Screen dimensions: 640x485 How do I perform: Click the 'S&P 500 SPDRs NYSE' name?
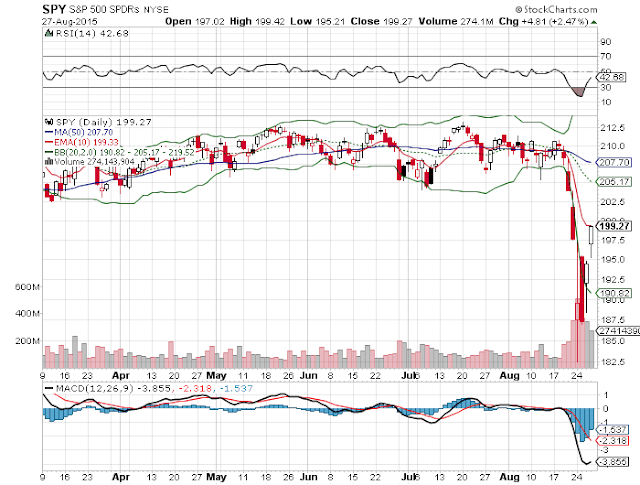tap(118, 9)
